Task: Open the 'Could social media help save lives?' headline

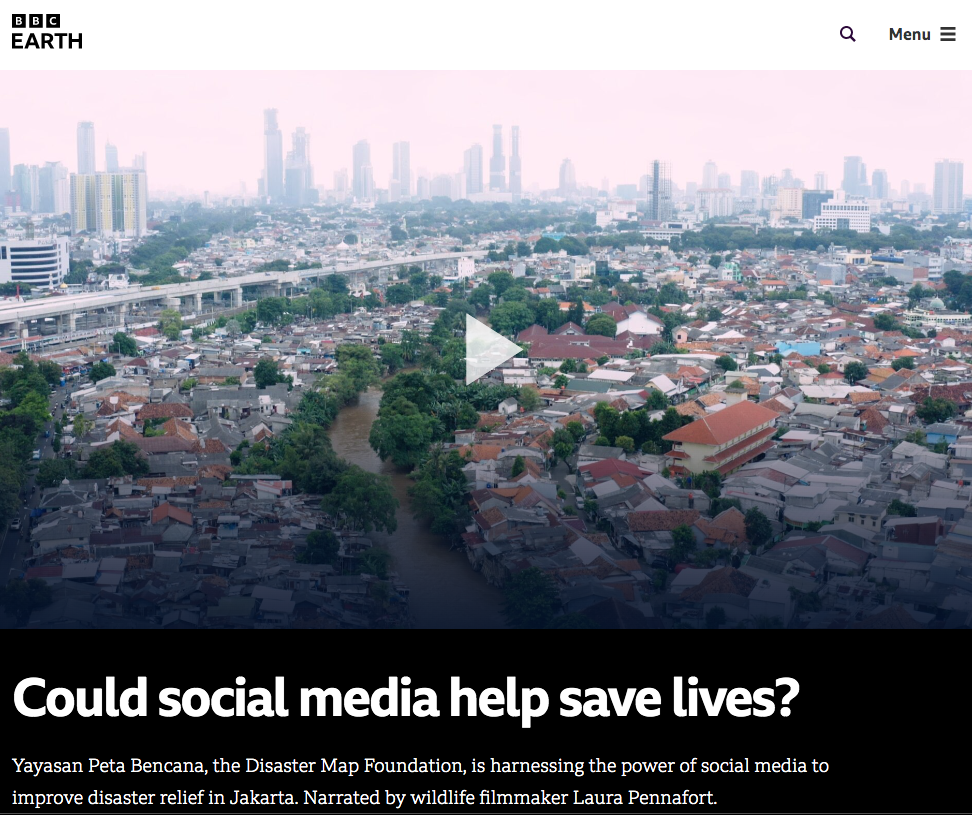Action: tap(406, 698)
